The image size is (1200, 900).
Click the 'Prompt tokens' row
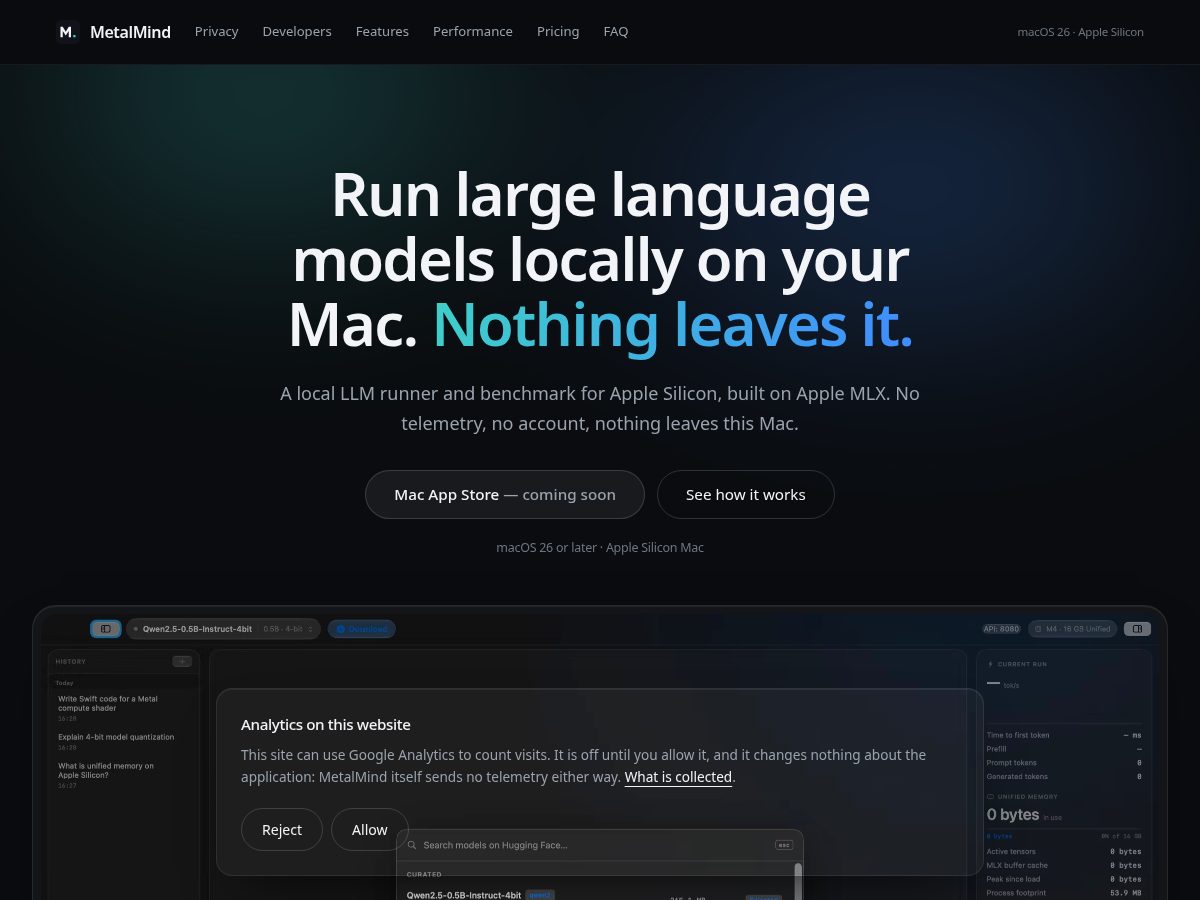1064,763
